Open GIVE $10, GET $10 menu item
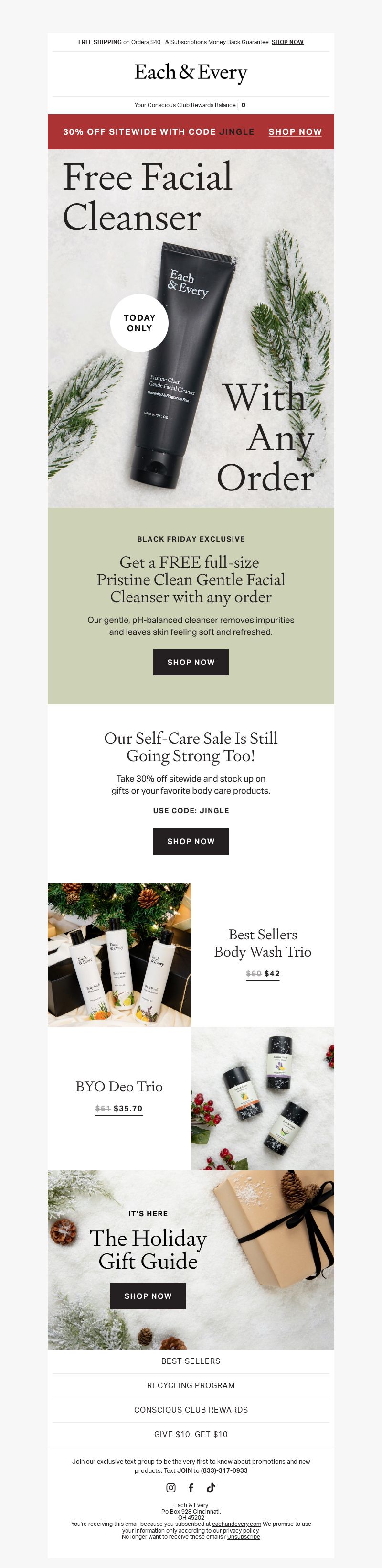 pos(191,1434)
